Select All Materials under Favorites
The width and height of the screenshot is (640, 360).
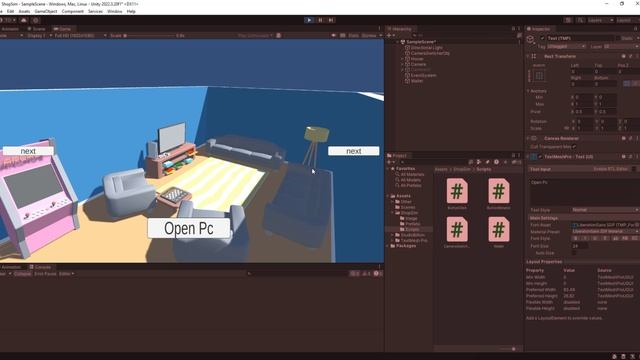tap(412, 174)
